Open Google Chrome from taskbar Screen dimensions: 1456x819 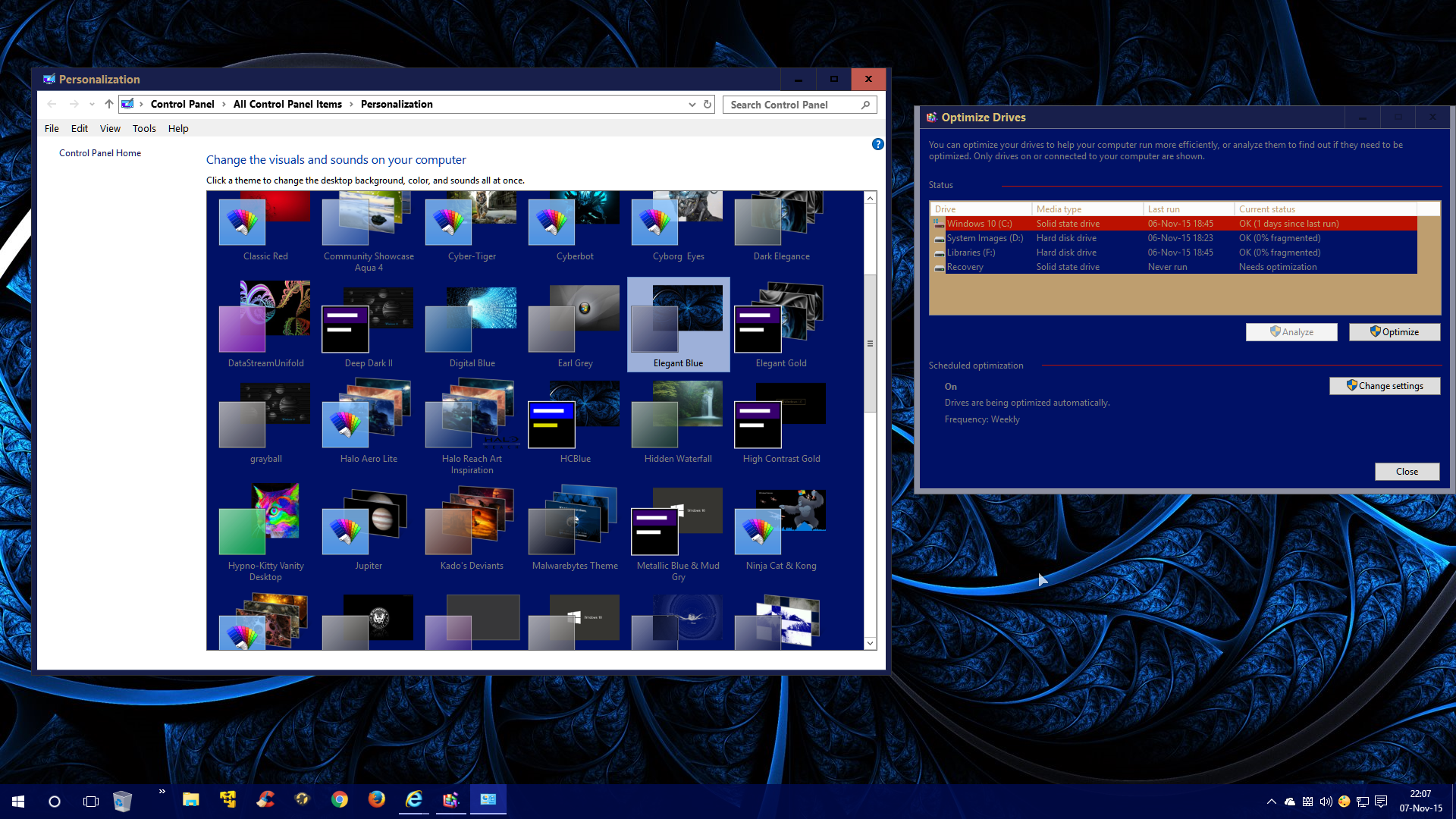pyautogui.click(x=339, y=800)
